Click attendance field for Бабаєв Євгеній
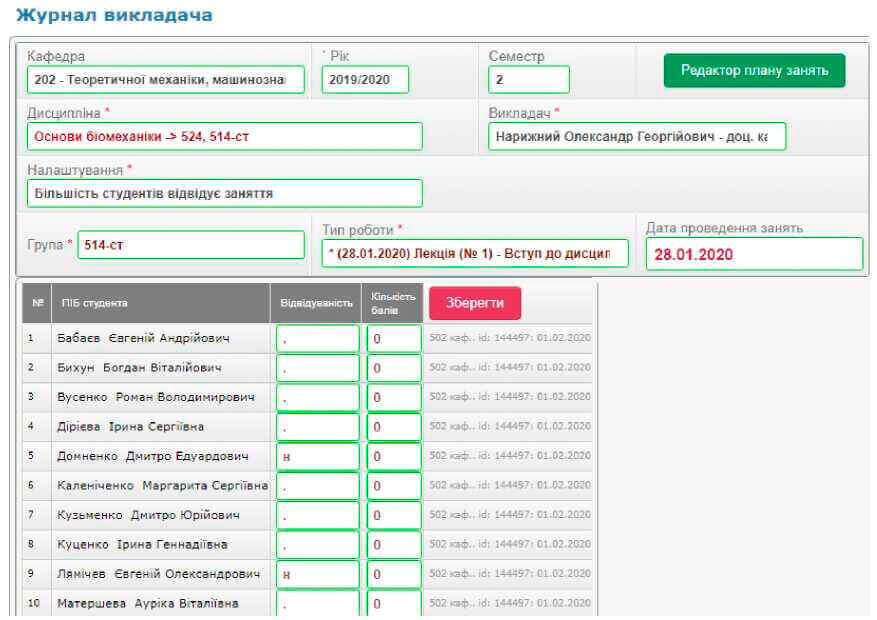Viewport: 877px width, 620px height. click(318, 339)
